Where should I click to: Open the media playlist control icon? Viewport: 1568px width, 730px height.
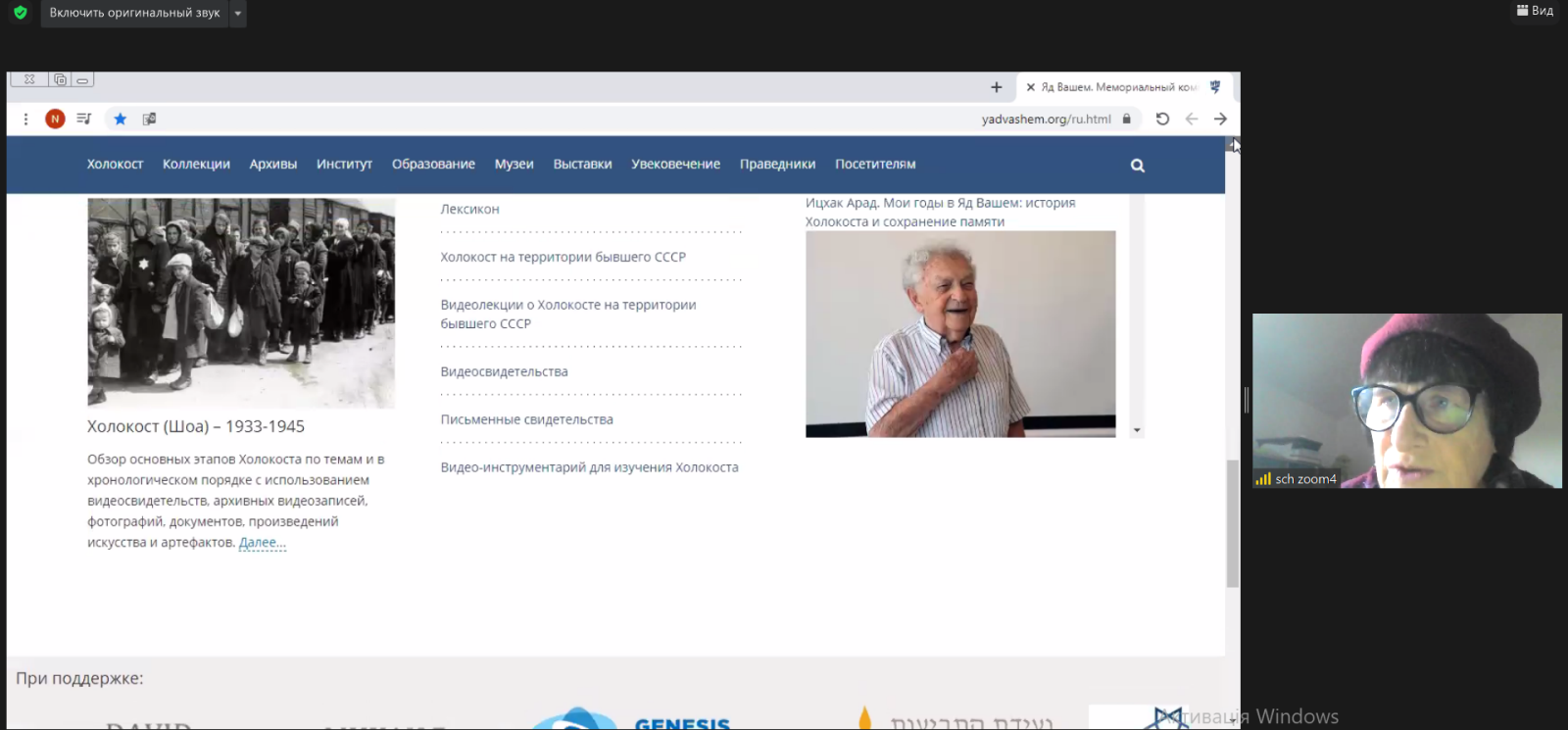tap(84, 119)
